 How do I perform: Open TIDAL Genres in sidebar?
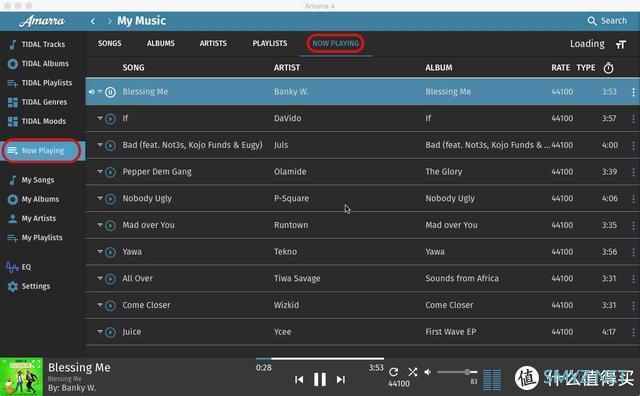37,102
